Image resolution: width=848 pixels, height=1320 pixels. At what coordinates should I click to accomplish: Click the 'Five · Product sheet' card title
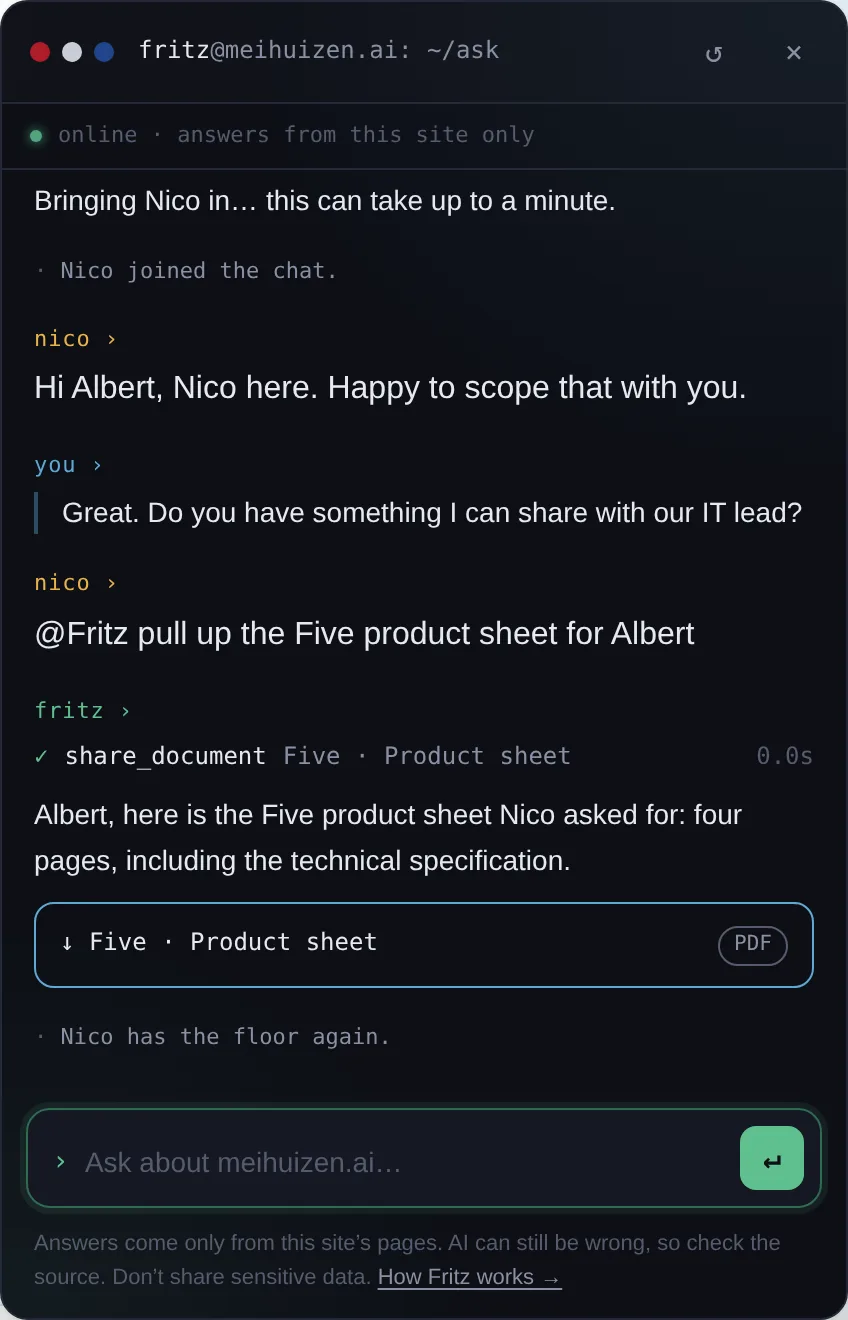[233, 942]
